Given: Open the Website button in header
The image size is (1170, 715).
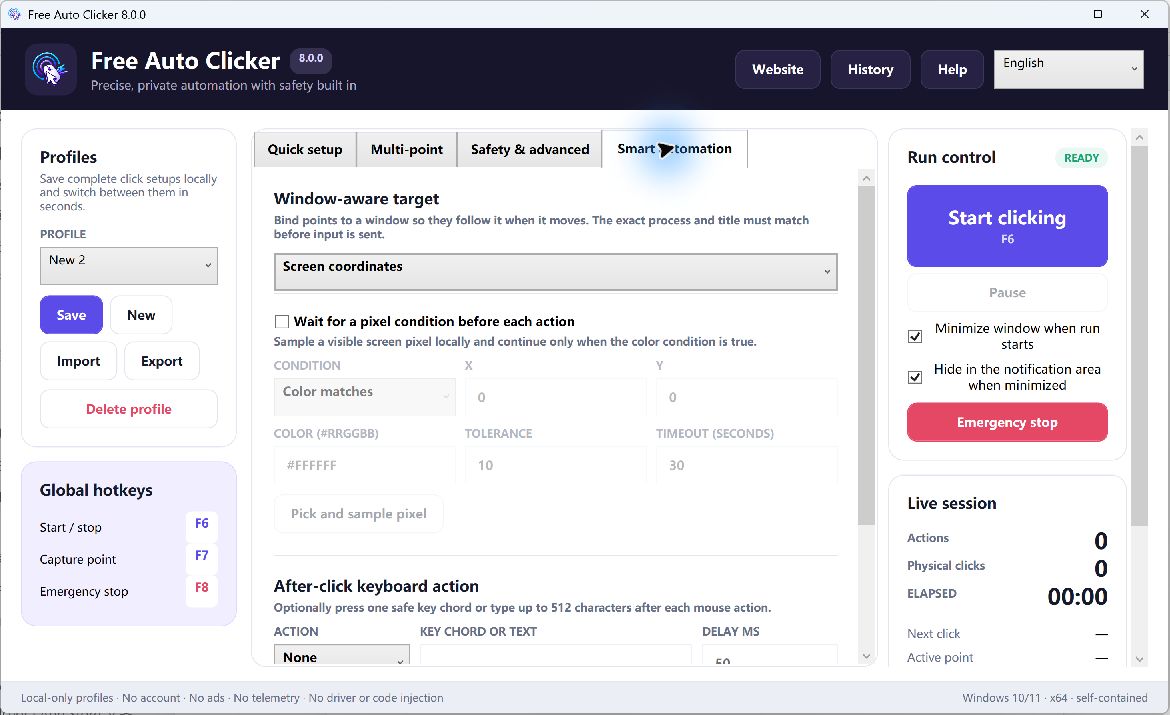Looking at the screenshot, I should click(778, 69).
